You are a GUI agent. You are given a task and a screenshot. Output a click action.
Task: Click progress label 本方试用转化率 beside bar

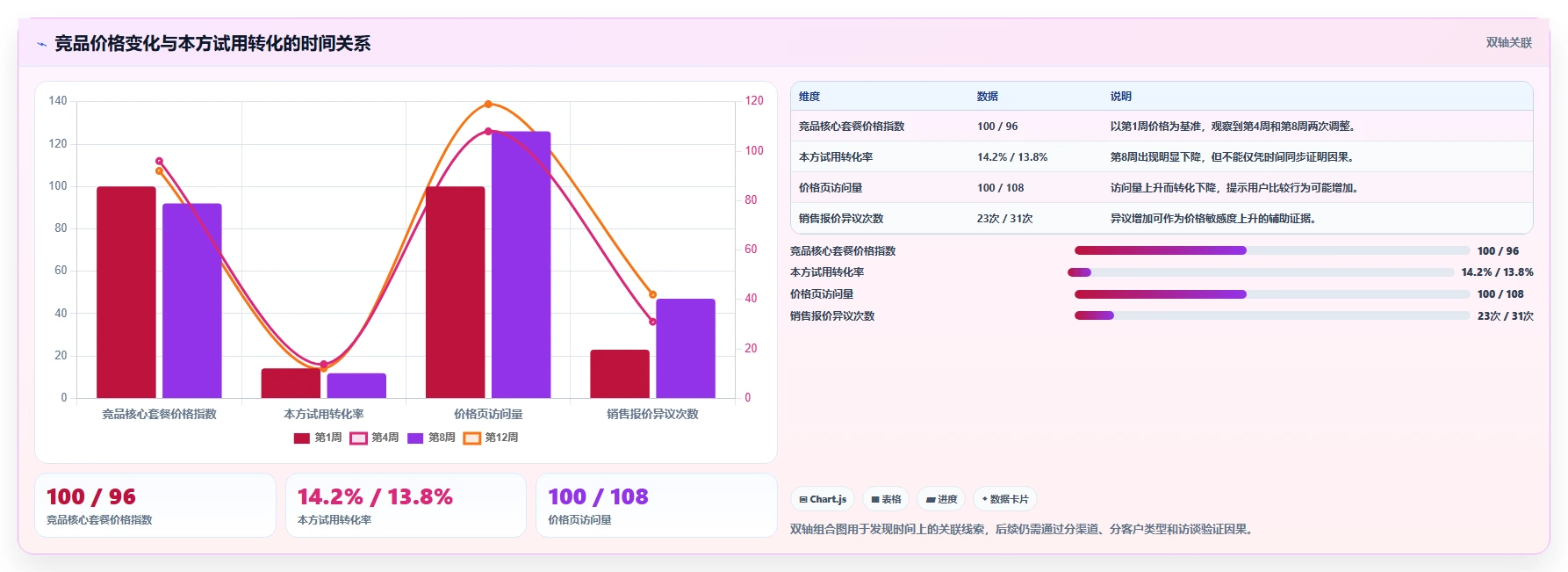[827, 272]
